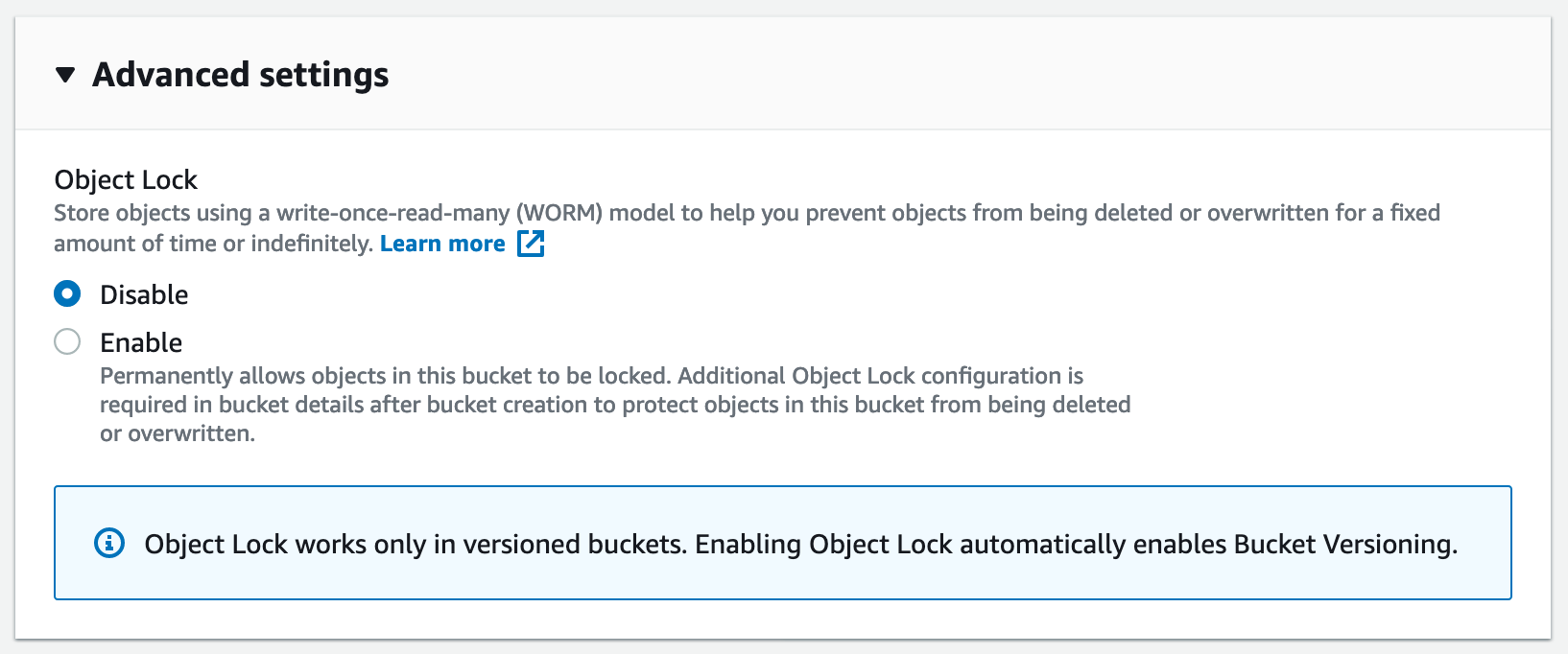This screenshot has width=1568, height=654.
Task: Click the Bucket Versioning info banner
Action: (x=782, y=544)
